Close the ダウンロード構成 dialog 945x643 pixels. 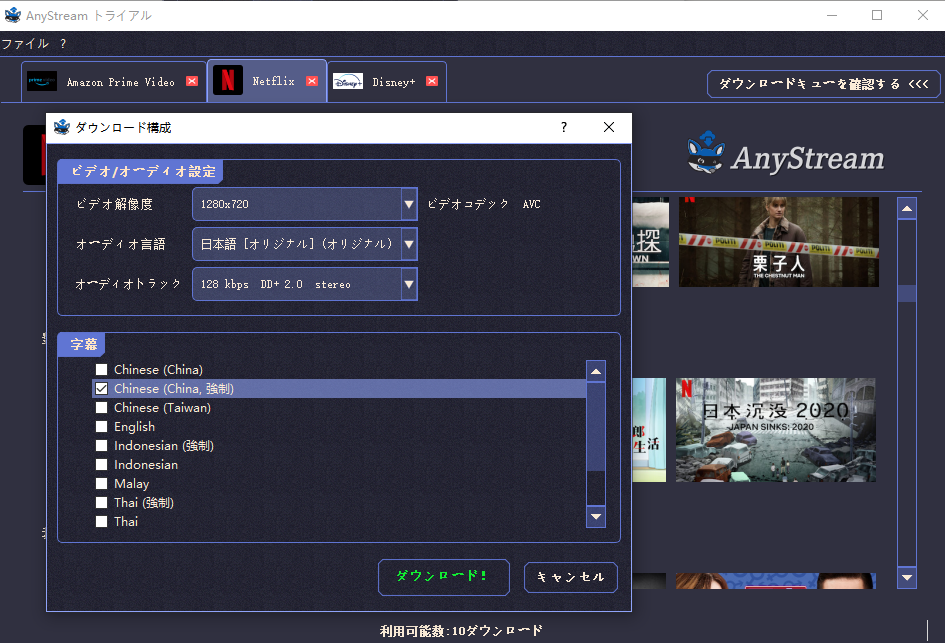pos(609,127)
